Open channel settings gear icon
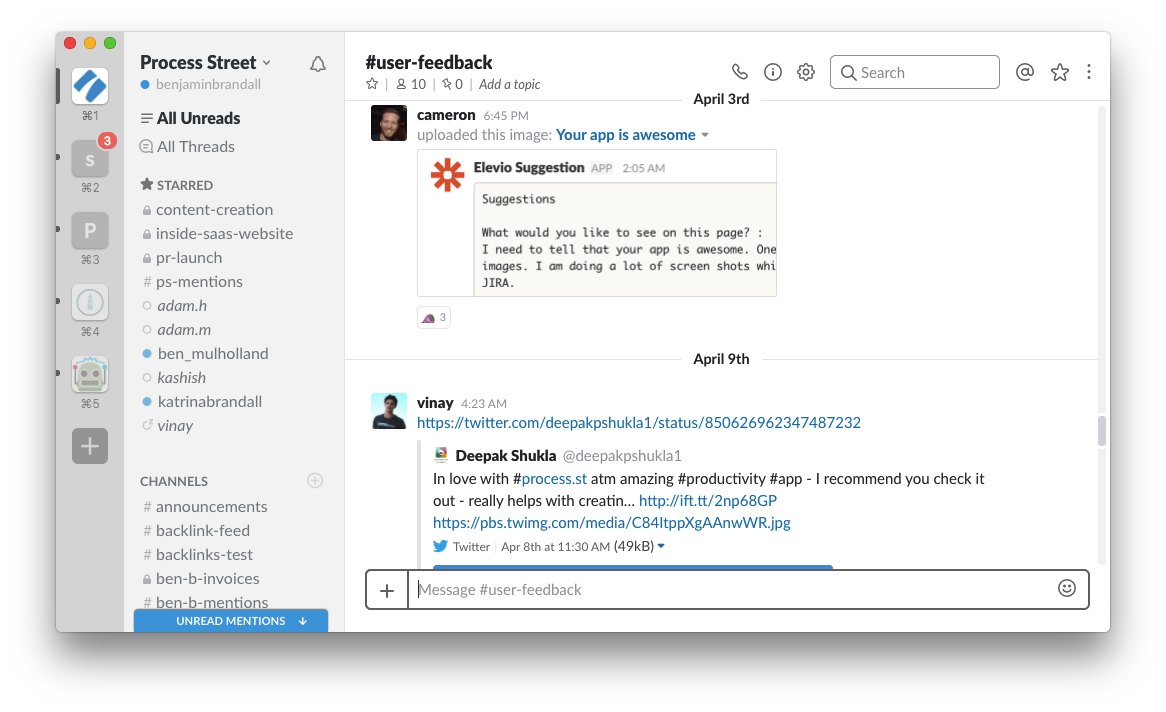The width and height of the screenshot is (1166, 712). pos(806,72)
